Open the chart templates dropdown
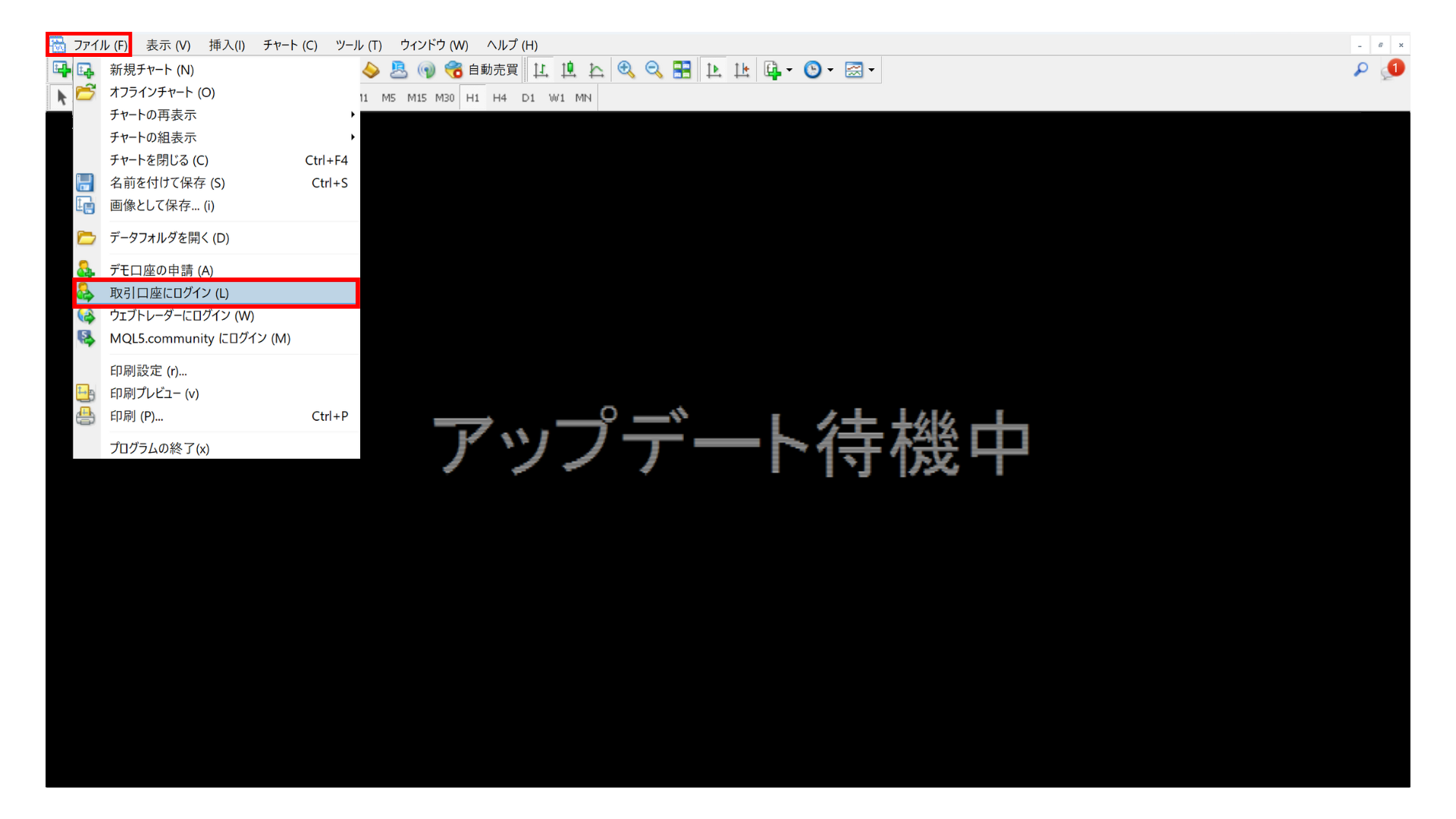Viewport: 1456px width, 819px height. (x=872, y=69)
